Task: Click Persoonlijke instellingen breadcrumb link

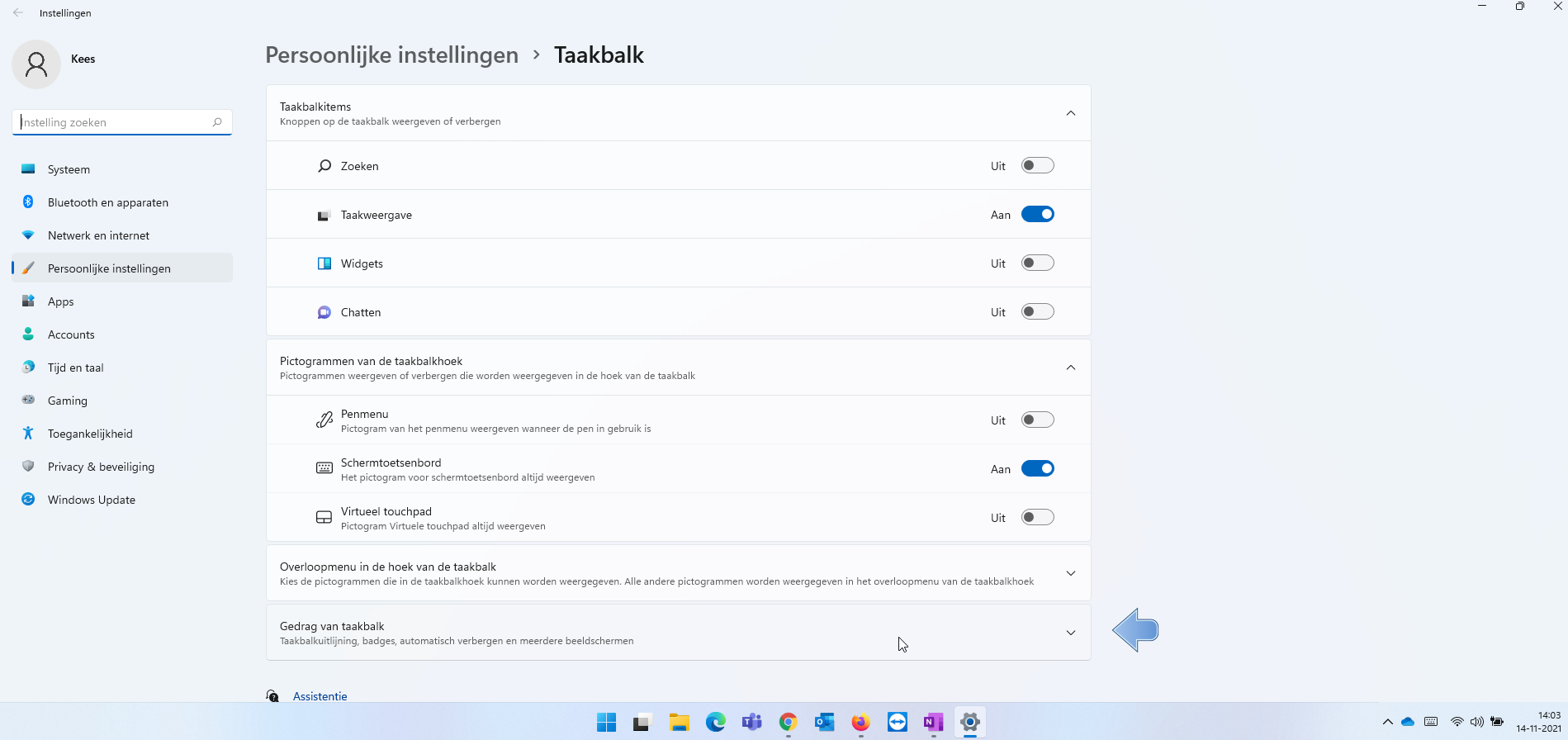Action: click(x=392, y=55)
